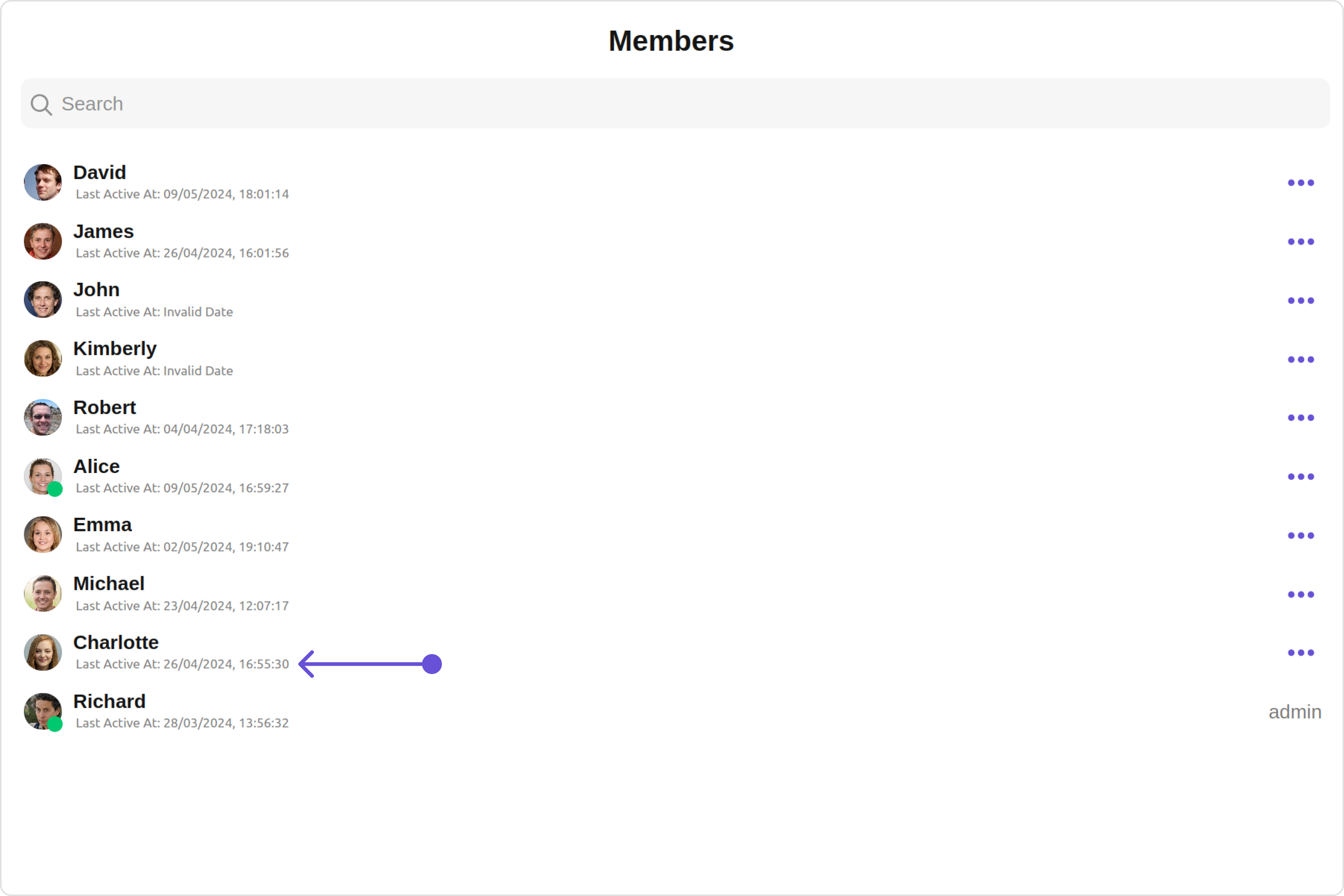The image size is (1344, 896).
Task: Click Emma's more options dots
Action: [x=1301, y=535]
